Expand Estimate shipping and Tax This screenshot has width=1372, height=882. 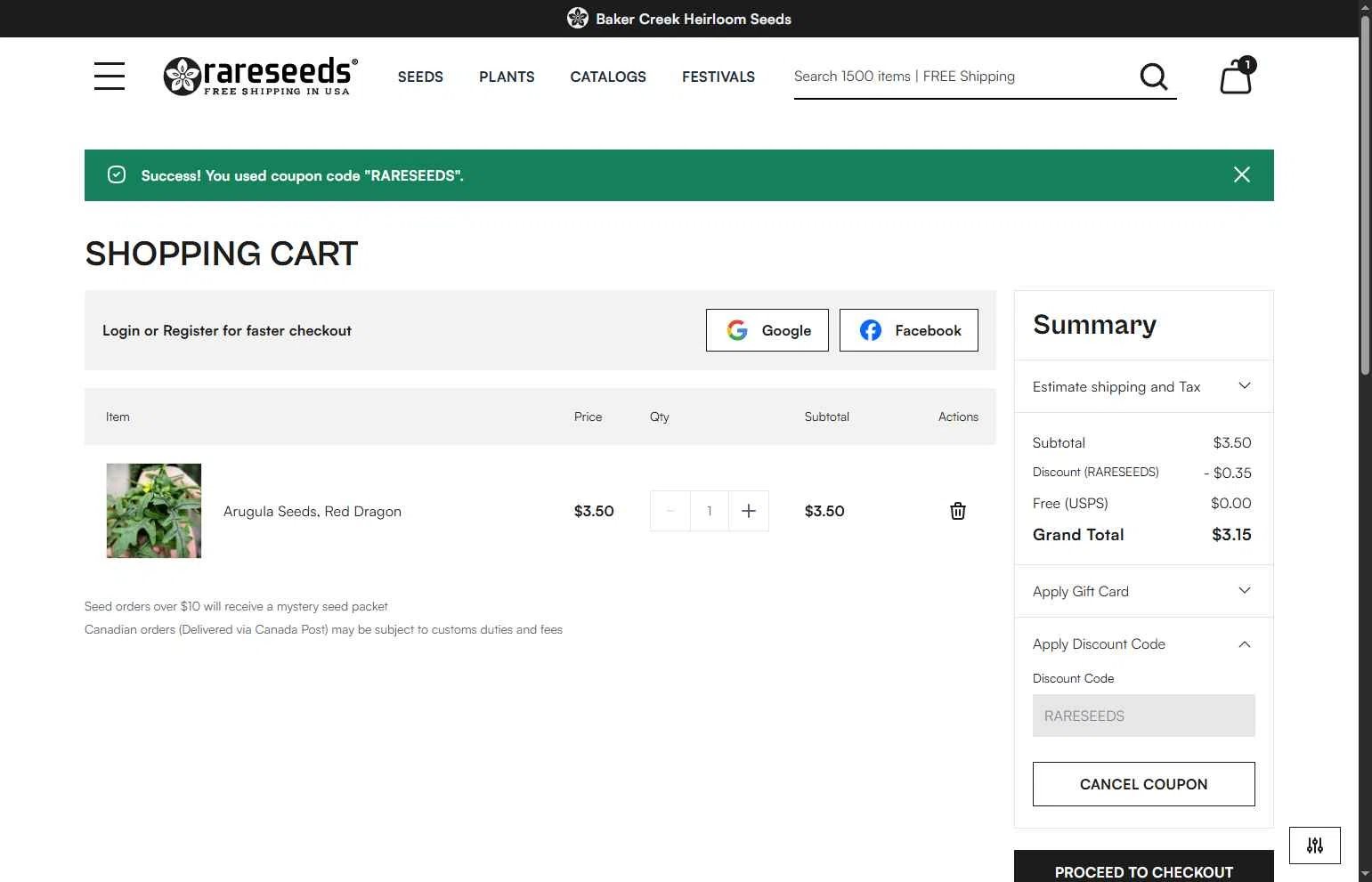click(x=1144, y=386)
